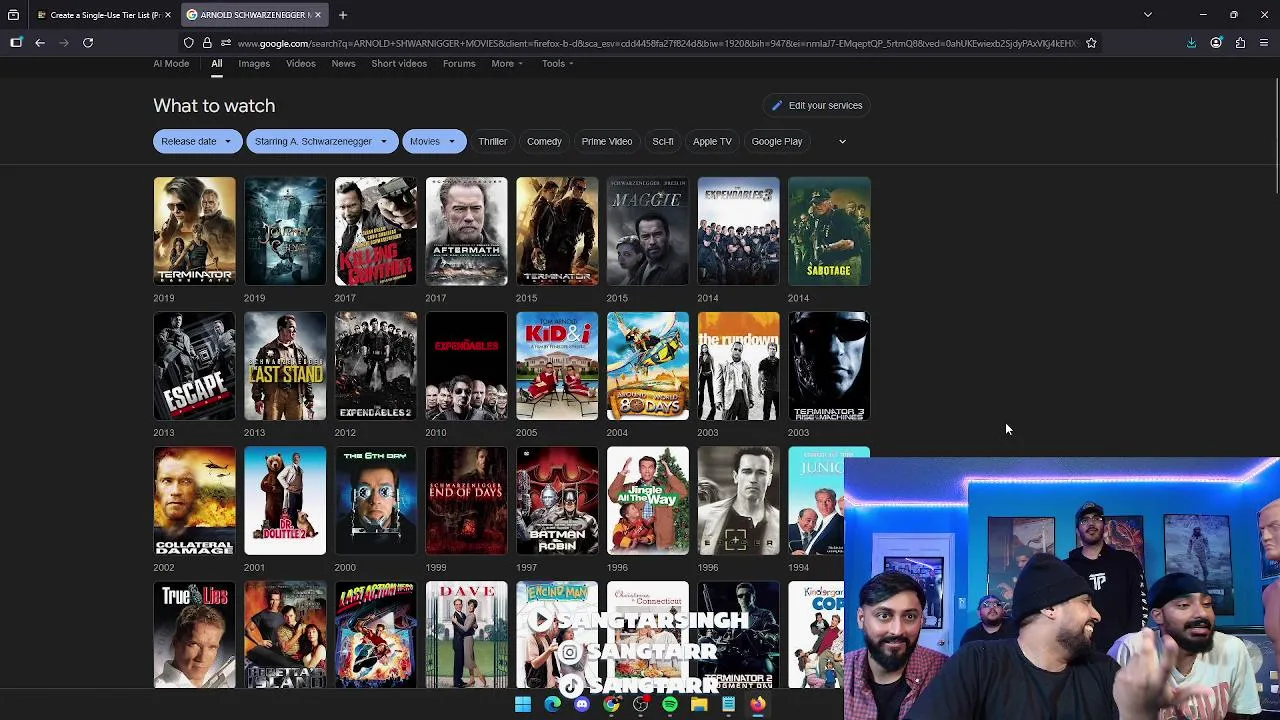This screenshot has height=720, width=1280.
Task: Switch to the AI Mode search tab
Action: tap(171, 64)
